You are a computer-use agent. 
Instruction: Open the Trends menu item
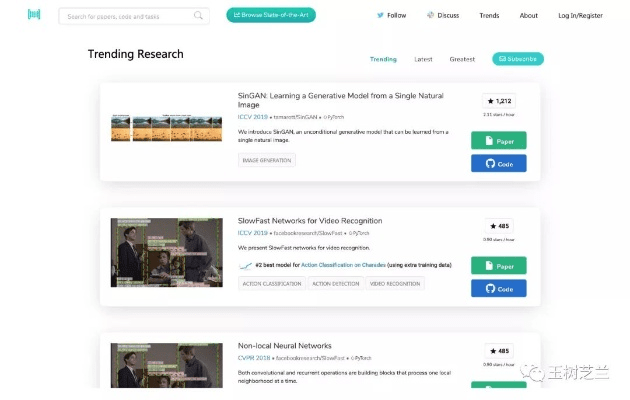point(489,16)
